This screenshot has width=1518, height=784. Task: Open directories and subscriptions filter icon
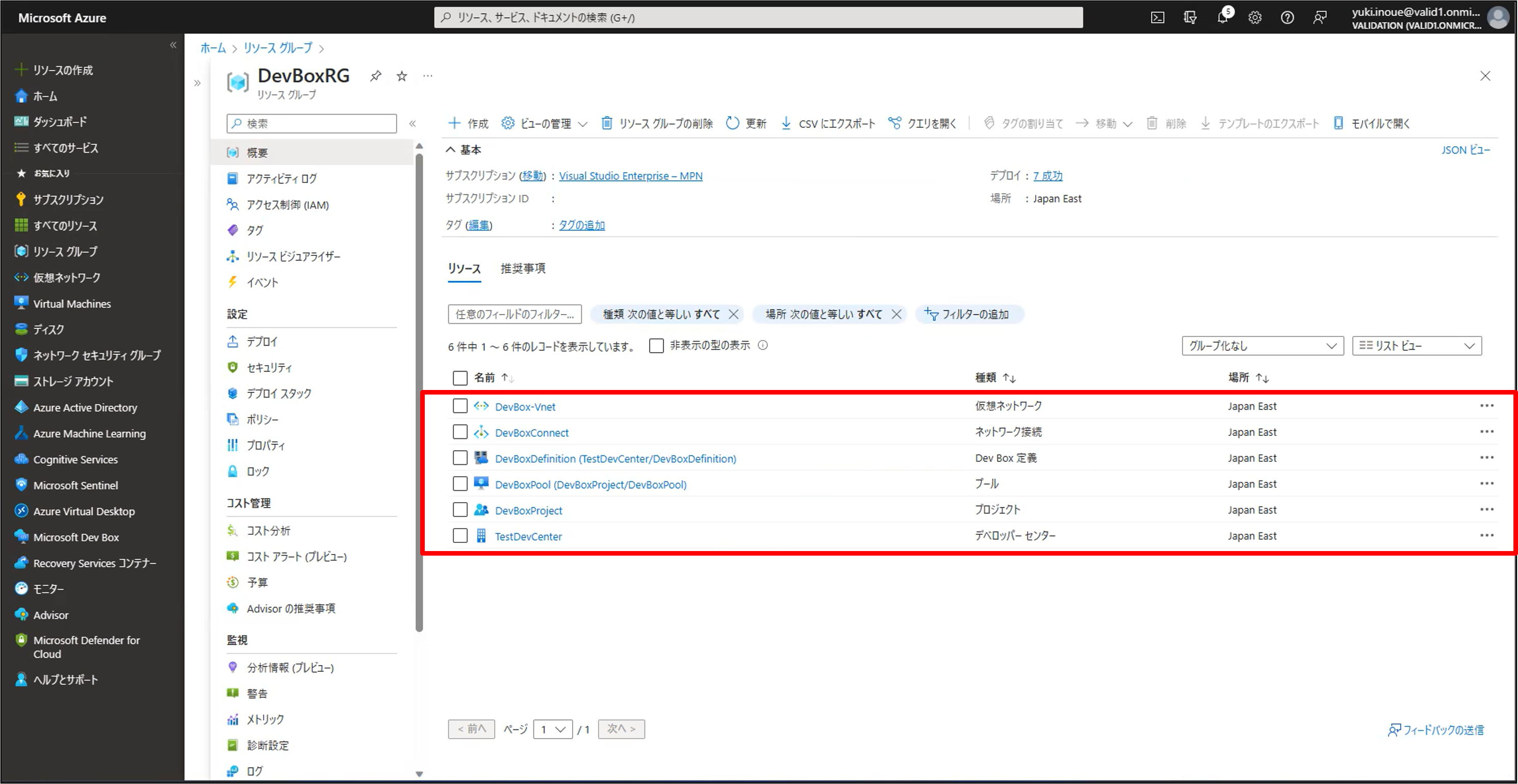1190,18
